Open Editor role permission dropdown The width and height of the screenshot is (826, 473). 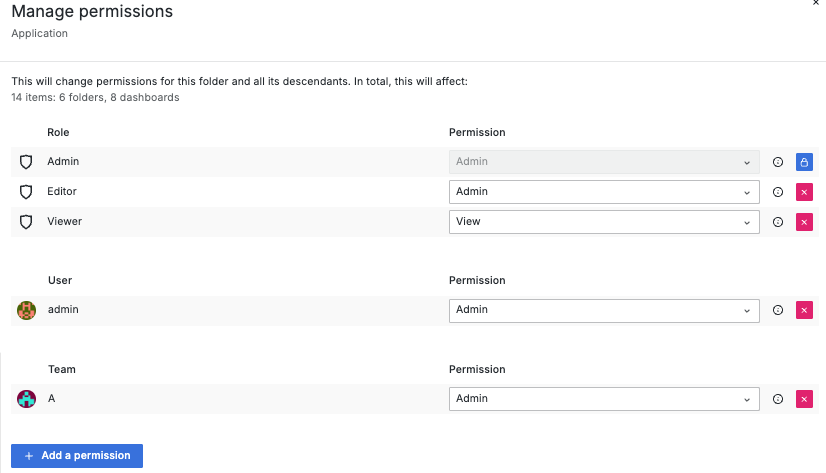click(603, 192)
